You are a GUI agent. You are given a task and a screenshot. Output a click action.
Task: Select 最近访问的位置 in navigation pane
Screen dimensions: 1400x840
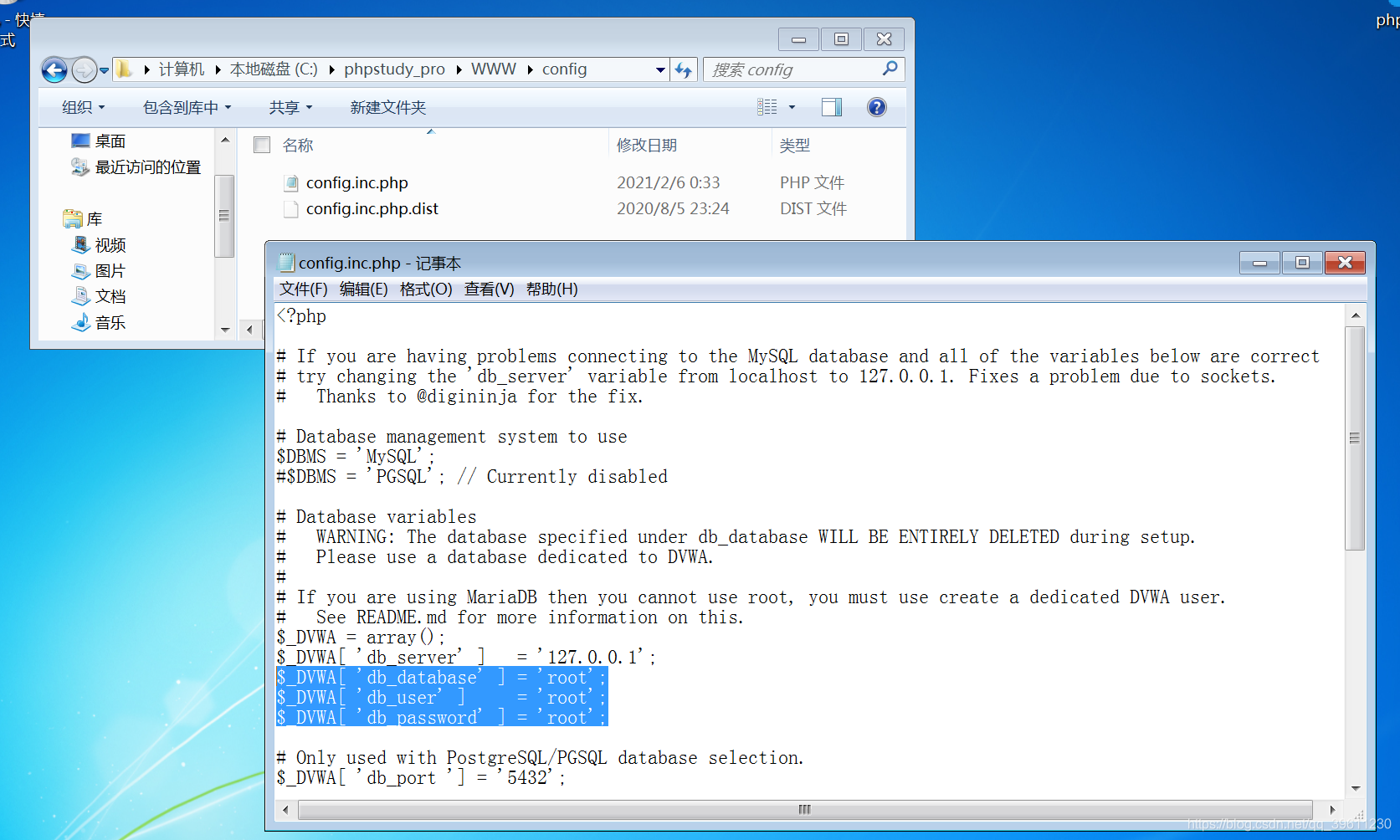[147, 167]
